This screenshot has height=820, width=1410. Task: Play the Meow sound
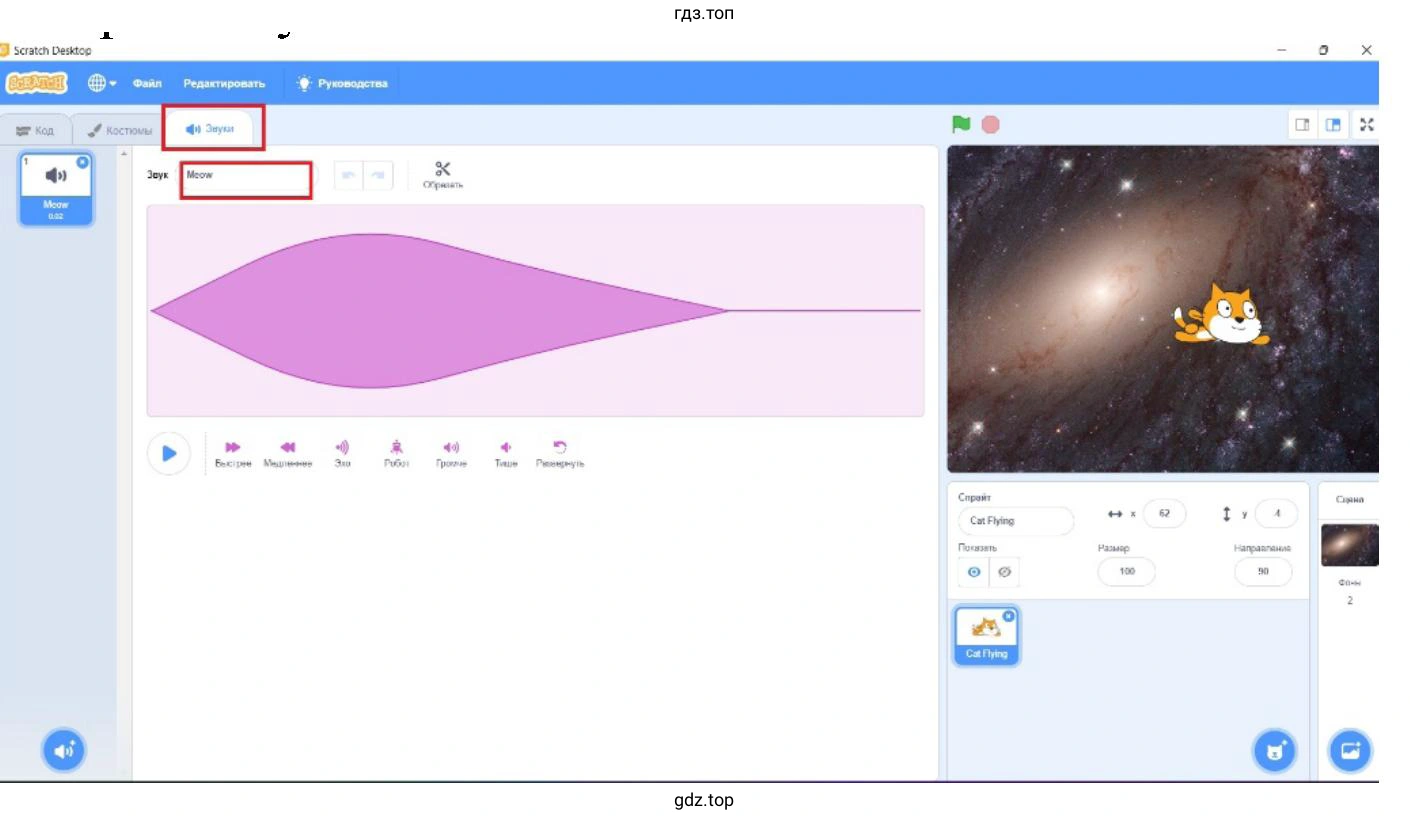(x=169, y=454)
